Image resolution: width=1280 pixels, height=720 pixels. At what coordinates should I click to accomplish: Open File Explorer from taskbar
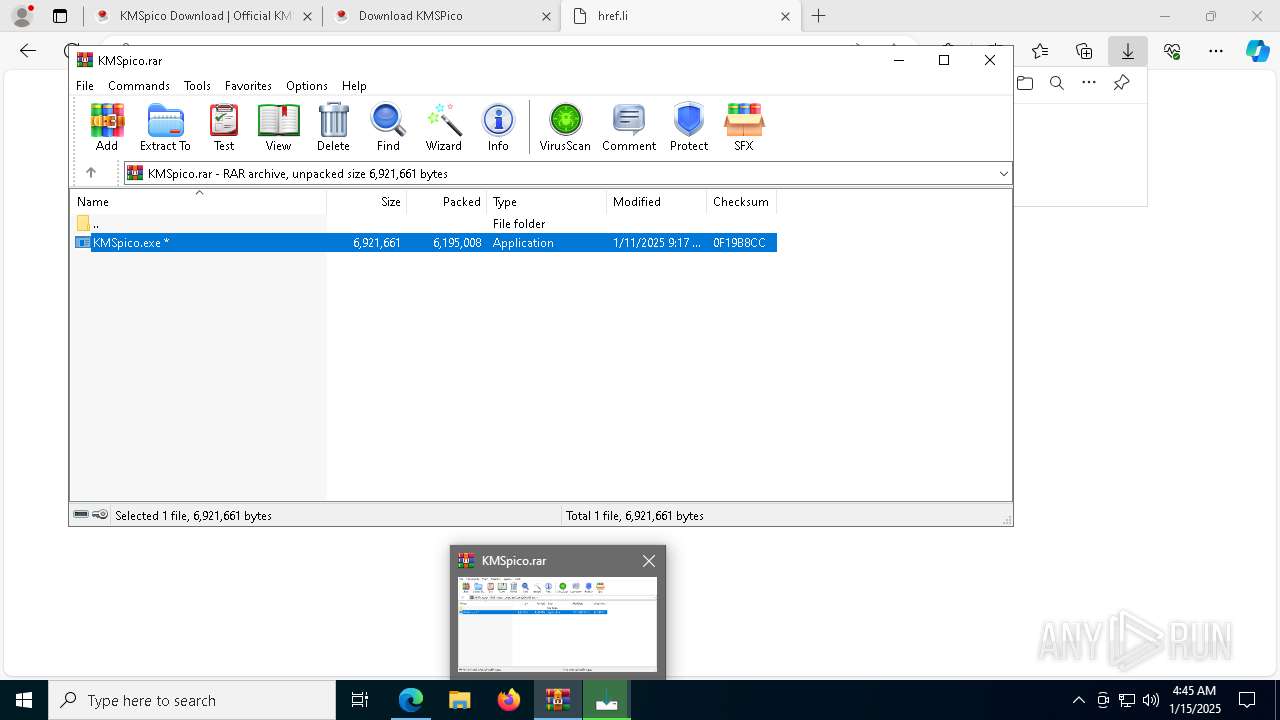pos(460,700)
